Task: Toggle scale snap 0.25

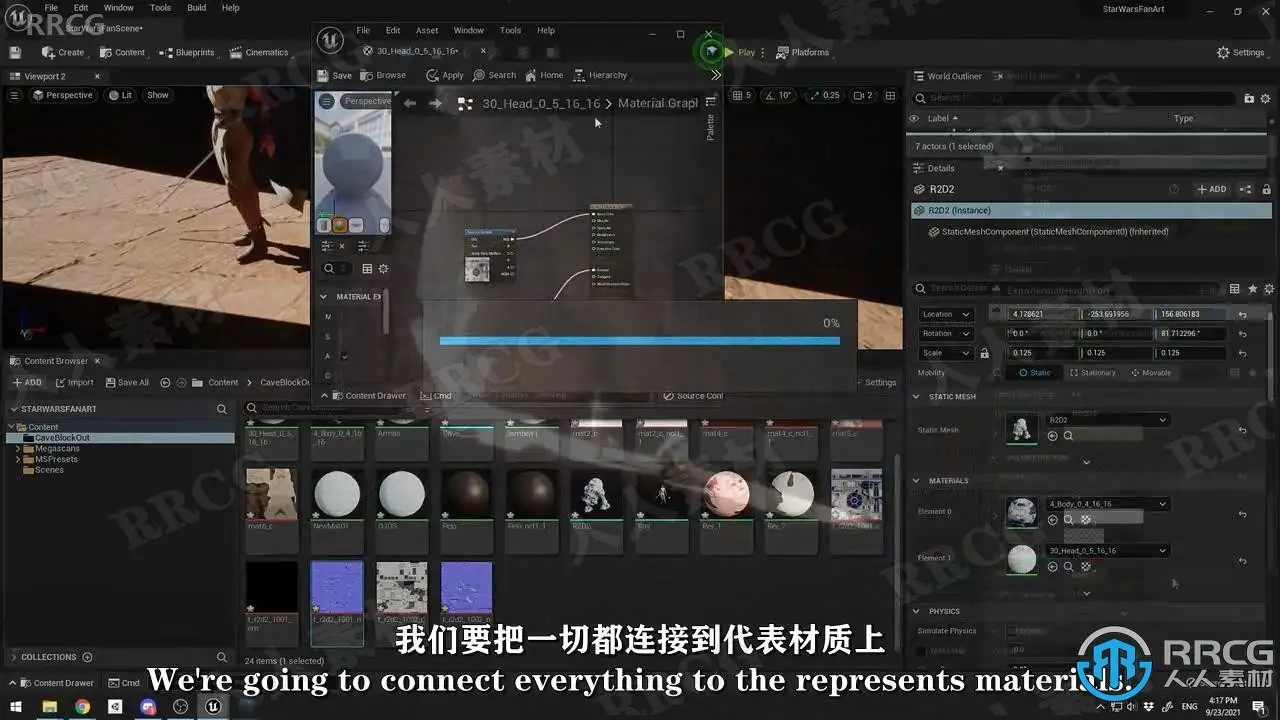Action: (825, 95)
